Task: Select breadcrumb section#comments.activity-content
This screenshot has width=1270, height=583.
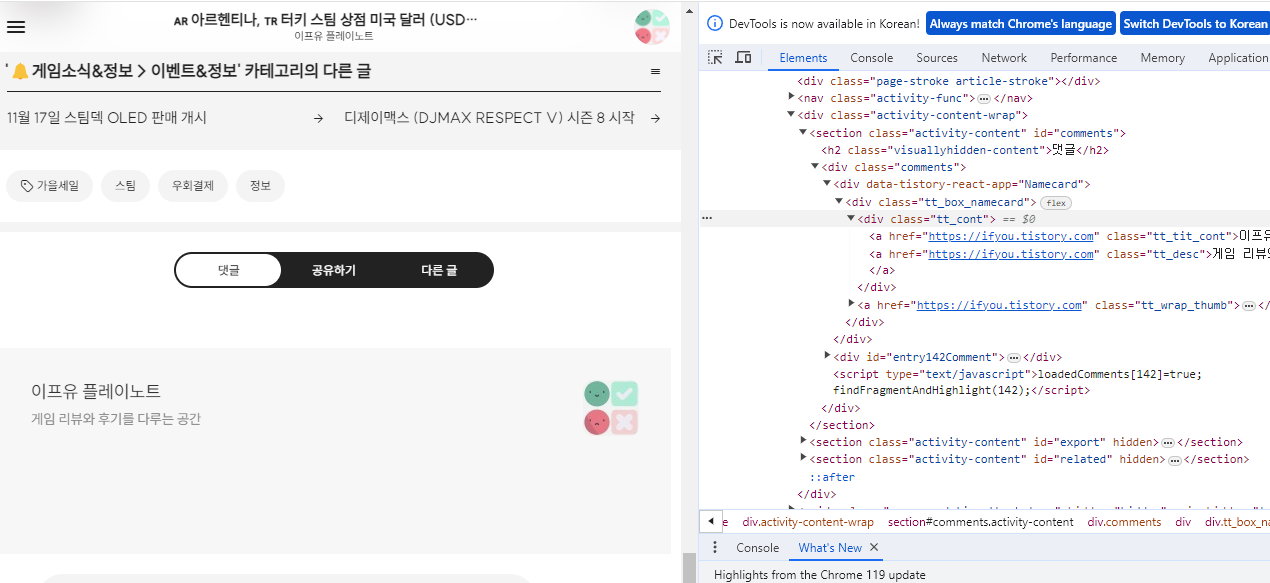Action: [980, 522]
